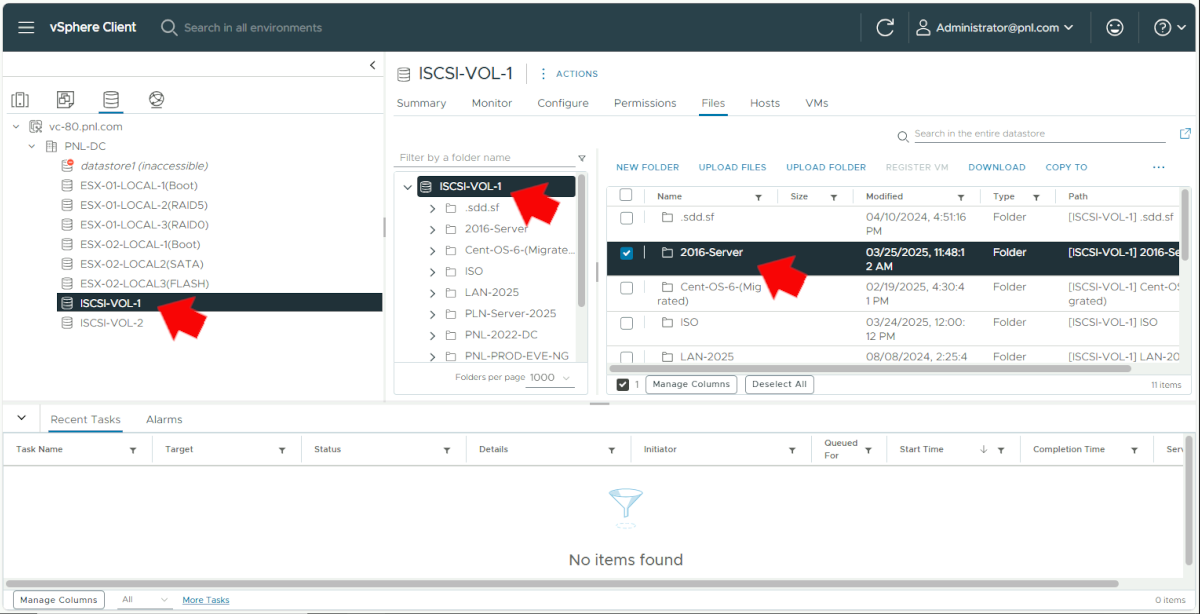
Task: Select ESX-02-LOCAL2(SATA) datastore
Action: 141,264
